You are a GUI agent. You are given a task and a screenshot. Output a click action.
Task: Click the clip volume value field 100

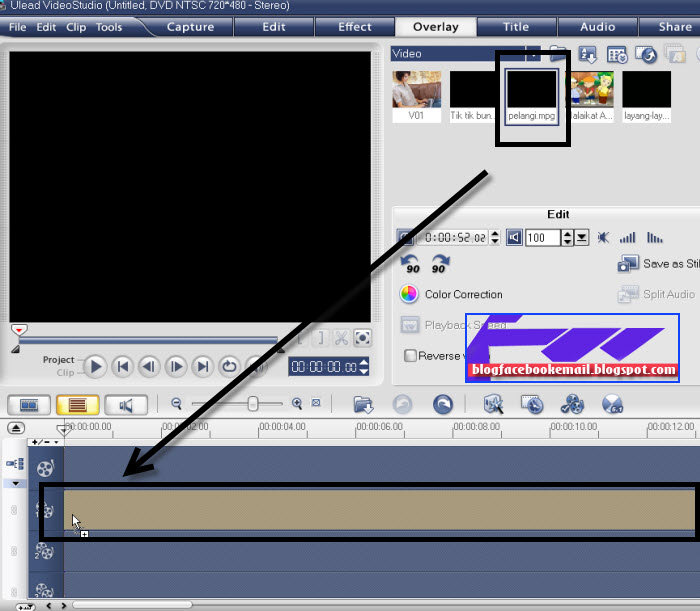(542, 237)
